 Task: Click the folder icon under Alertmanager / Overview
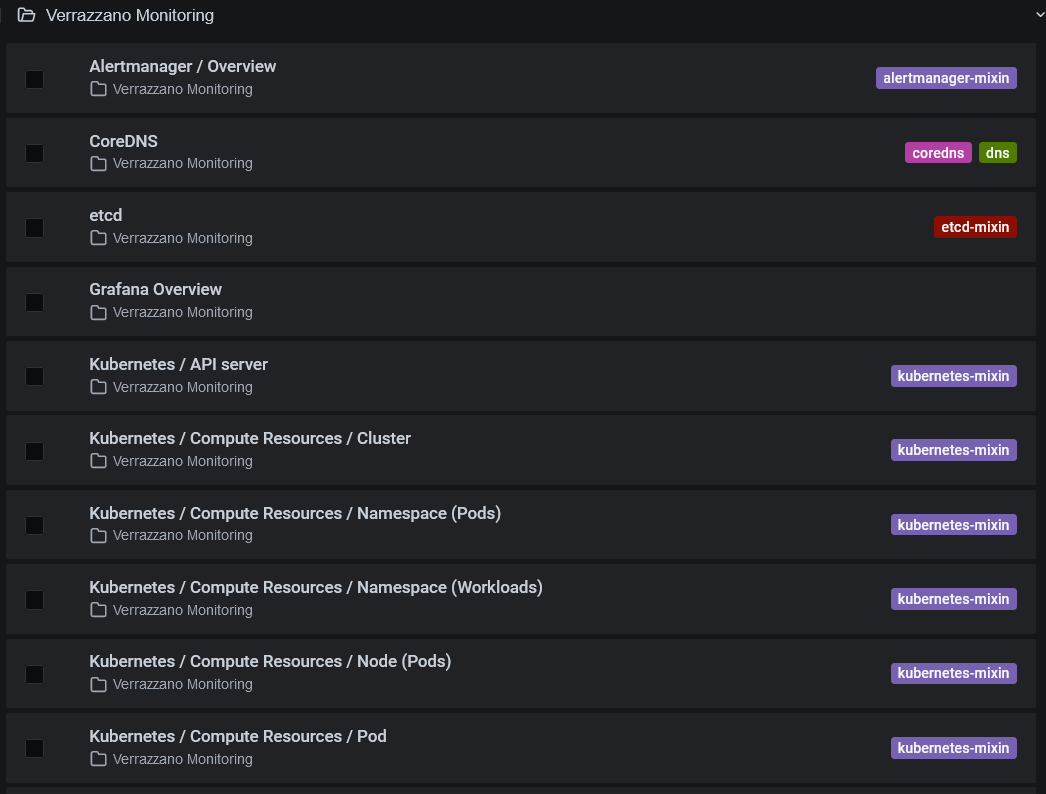click(97, 89)
